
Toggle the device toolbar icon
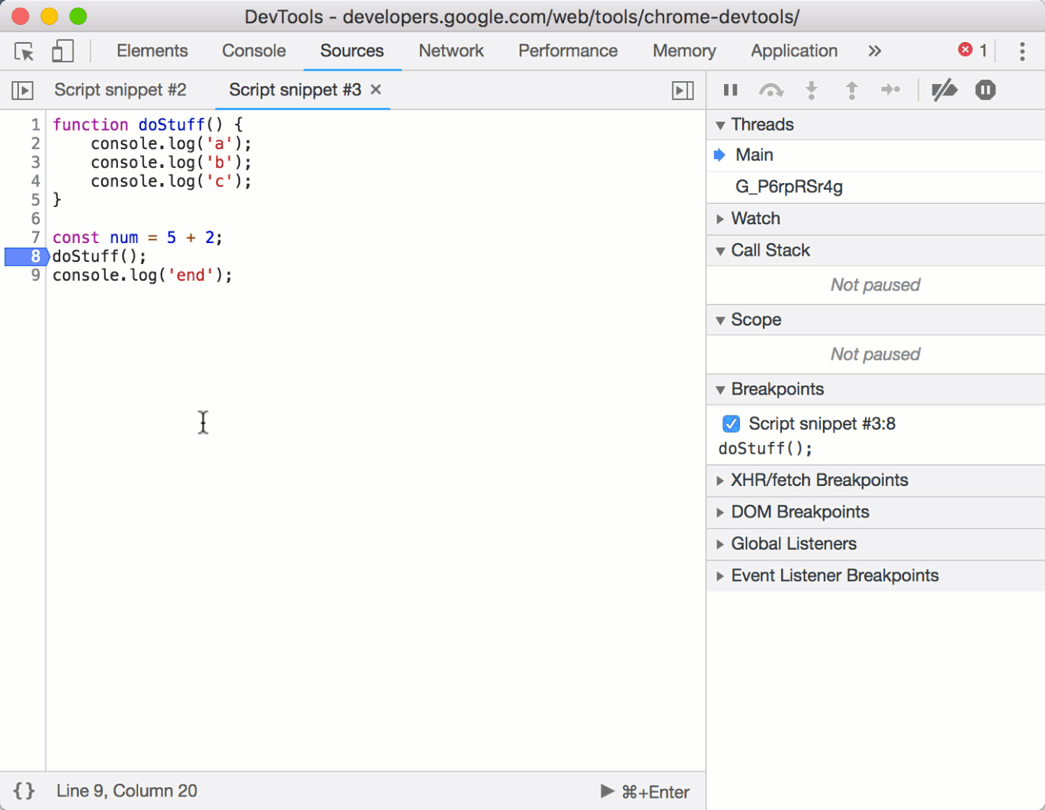tap(63, 51)
